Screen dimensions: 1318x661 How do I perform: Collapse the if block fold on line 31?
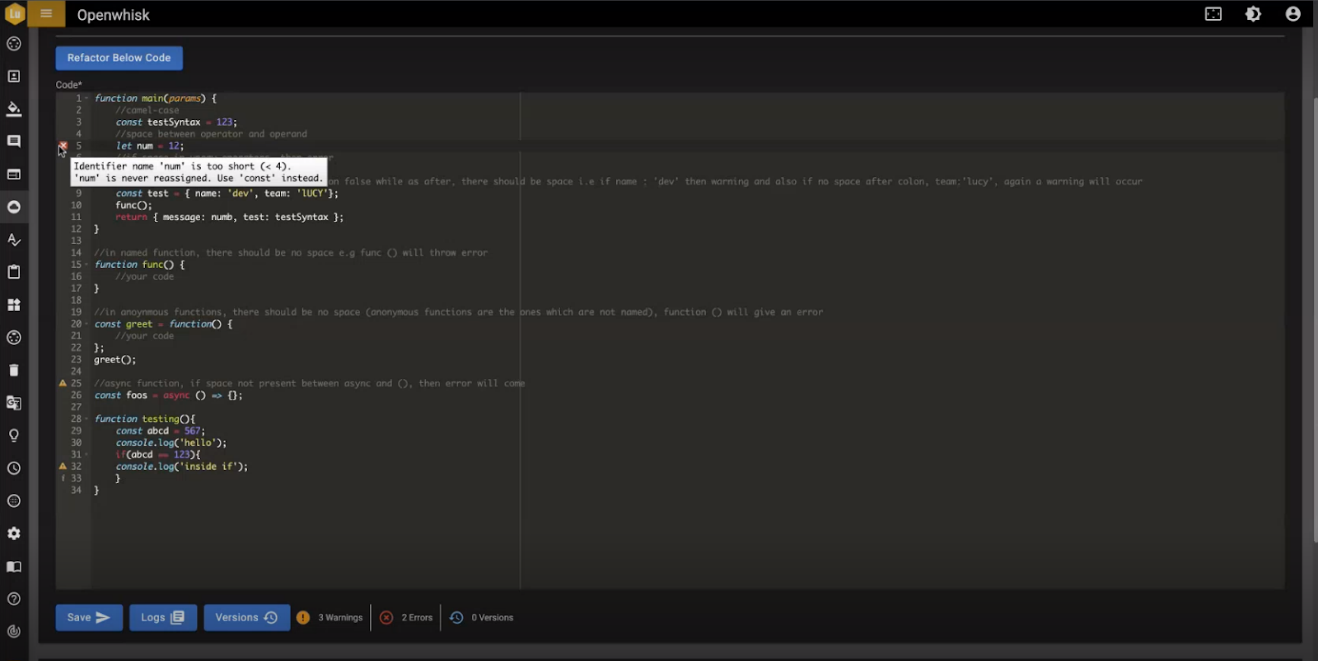coord(87,454)
